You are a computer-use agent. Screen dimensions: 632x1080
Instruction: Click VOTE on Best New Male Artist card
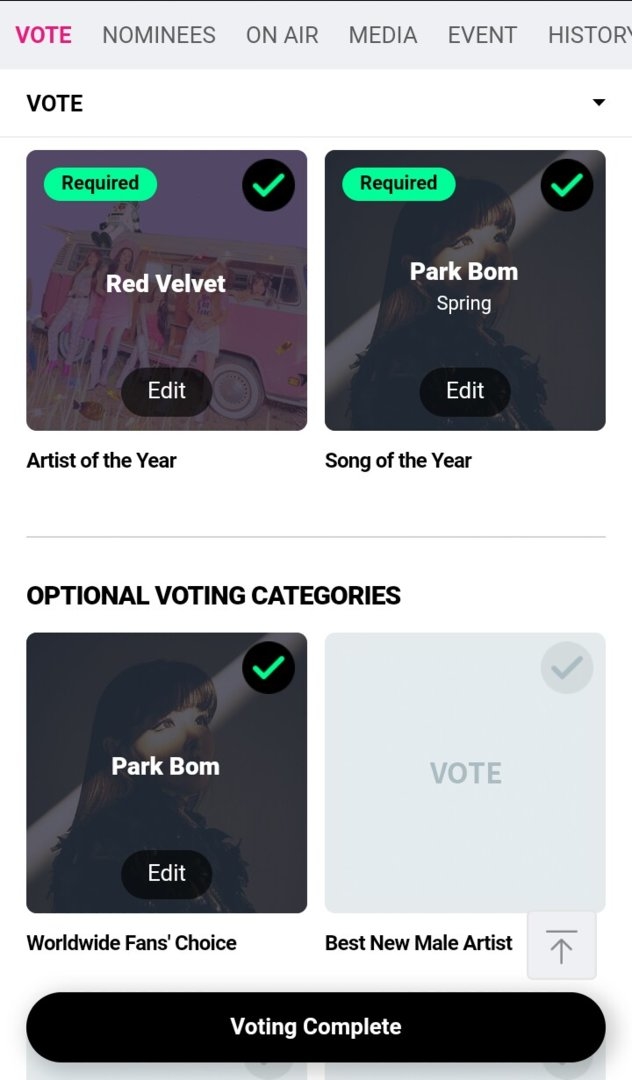(465, 773)
